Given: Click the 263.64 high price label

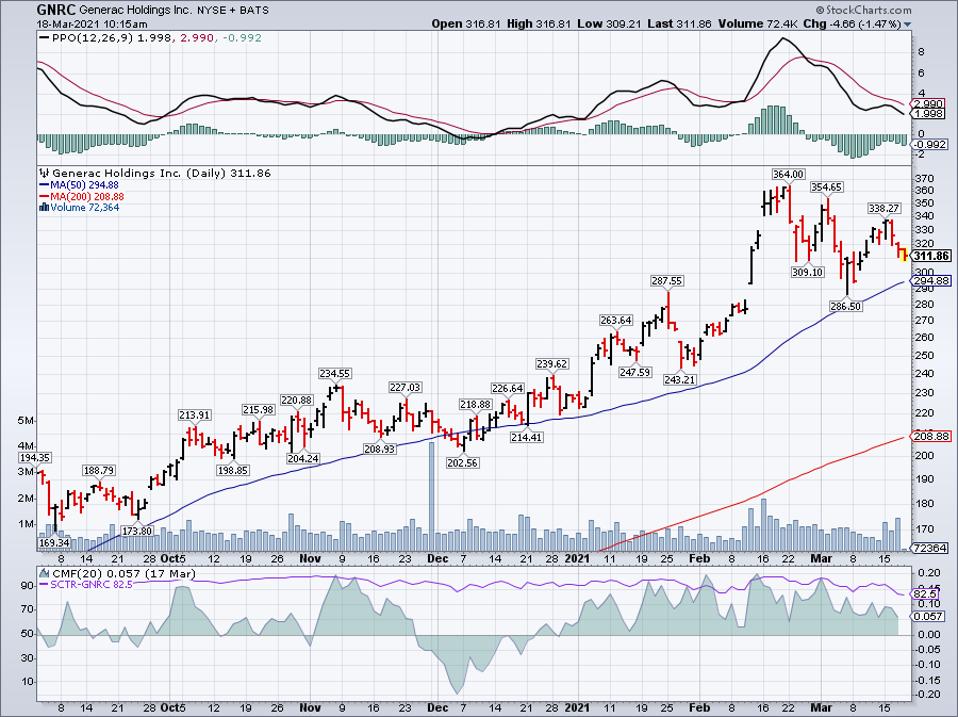Looking at the screenshot, I should pyautogui.click(x=616, y=320).
